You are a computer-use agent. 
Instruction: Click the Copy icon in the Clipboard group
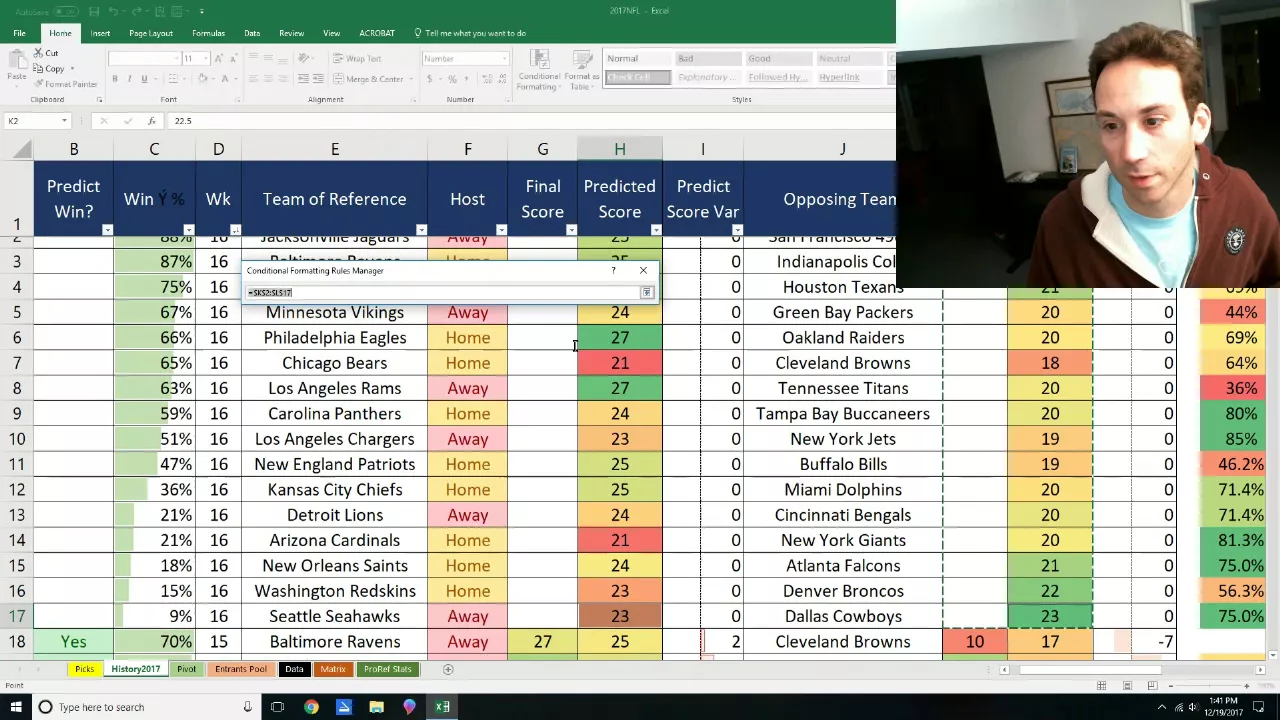coord(39,69)
